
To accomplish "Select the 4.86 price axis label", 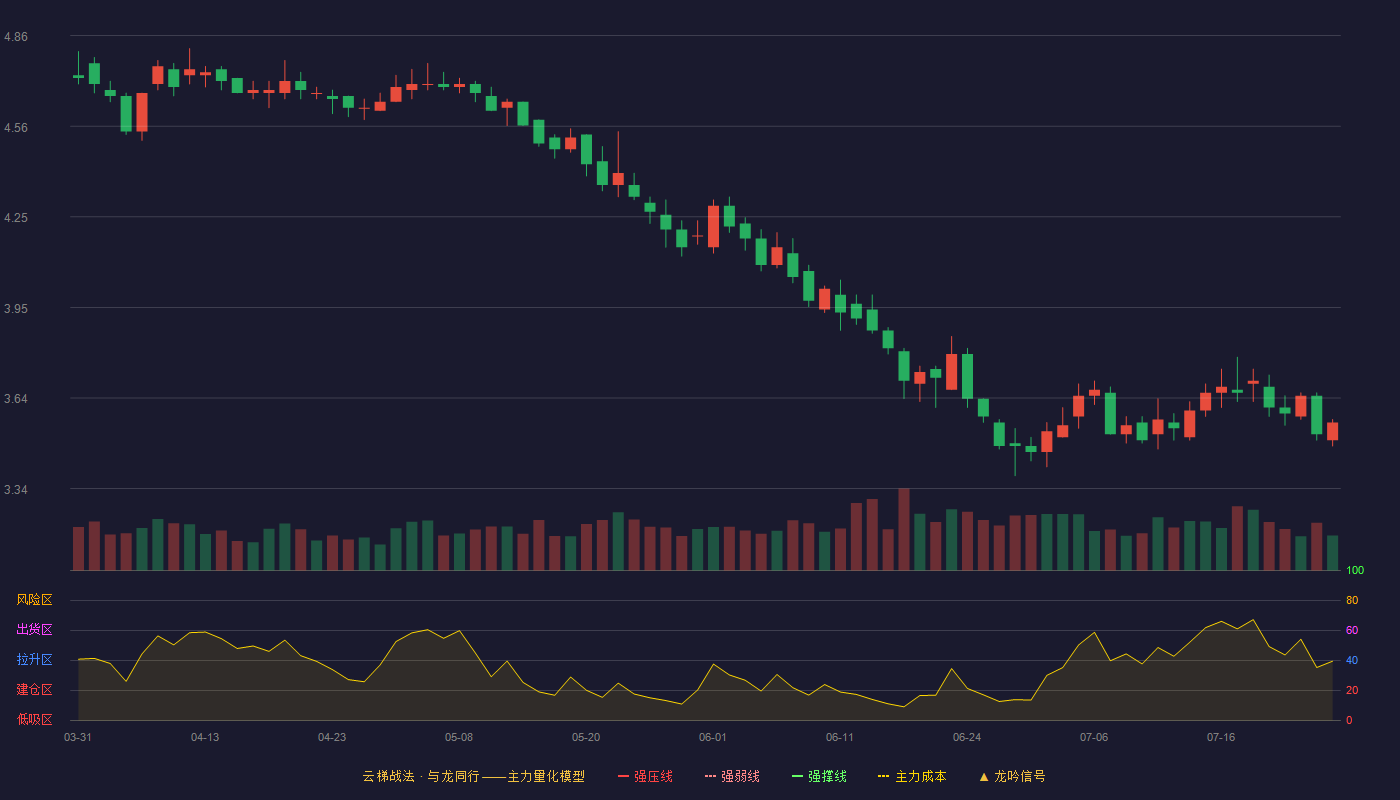I will click(16, 37).
